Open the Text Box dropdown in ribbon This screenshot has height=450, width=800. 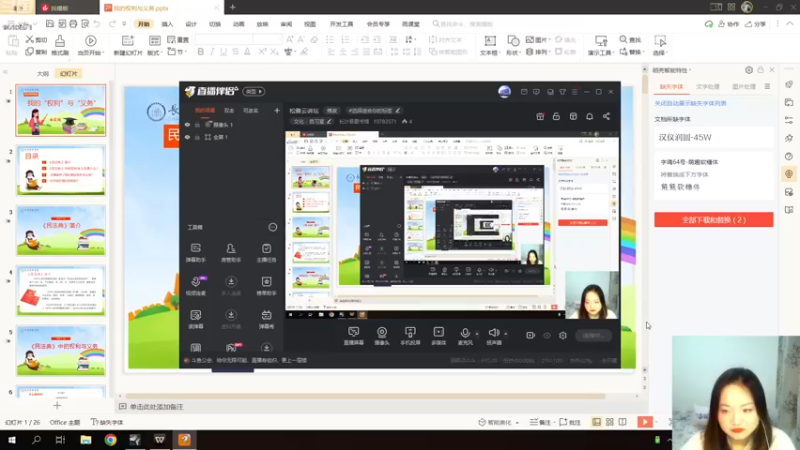[489, 53]
